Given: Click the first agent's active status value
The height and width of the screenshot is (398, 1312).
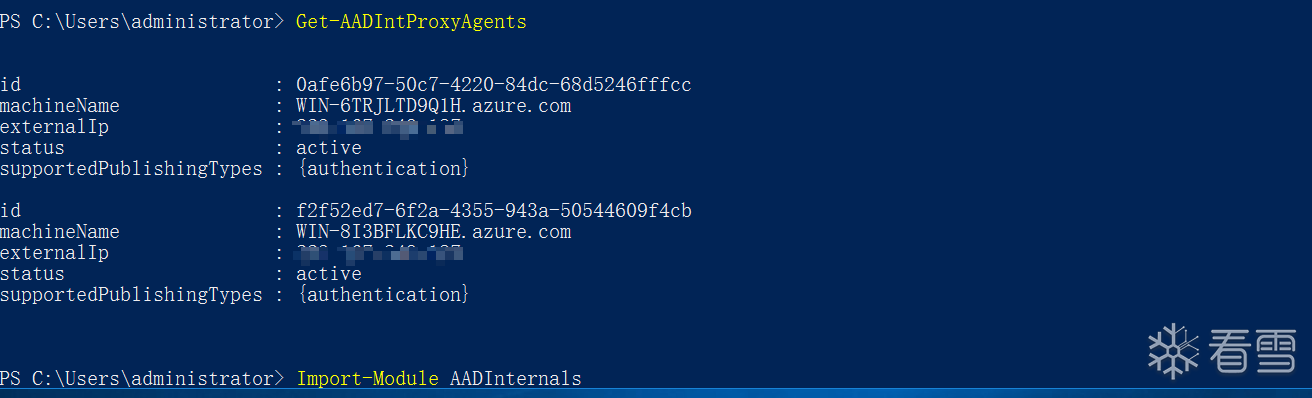Looking at the screenshot, I should coord(329,147).
